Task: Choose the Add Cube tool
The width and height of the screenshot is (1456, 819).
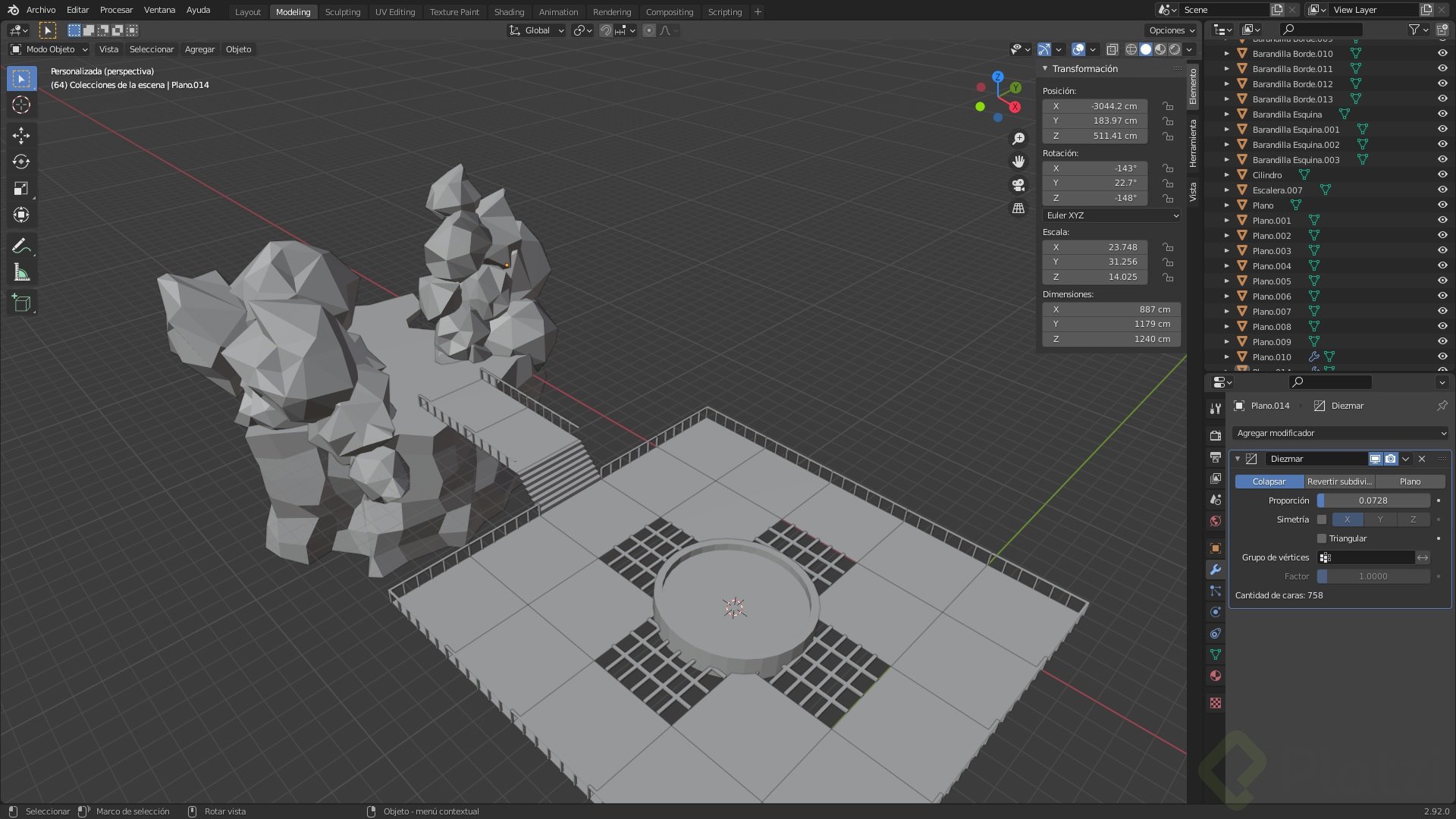Action: 21,303
